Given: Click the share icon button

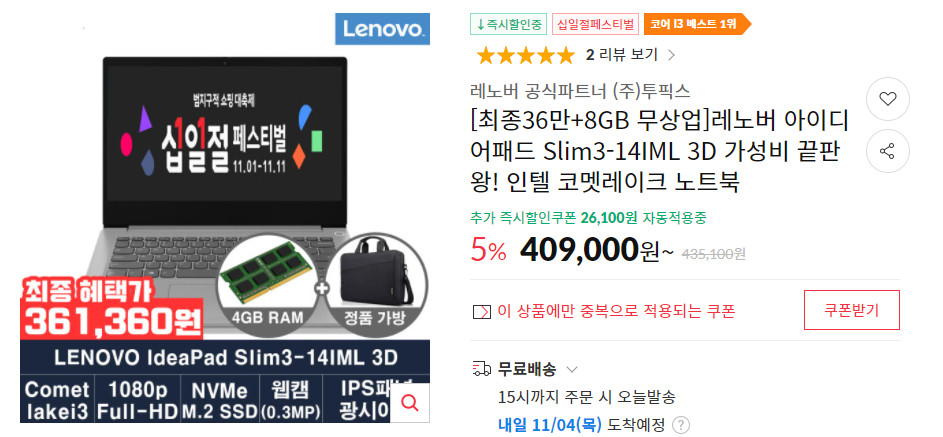Looking at the screenshot, I should 888,151.
